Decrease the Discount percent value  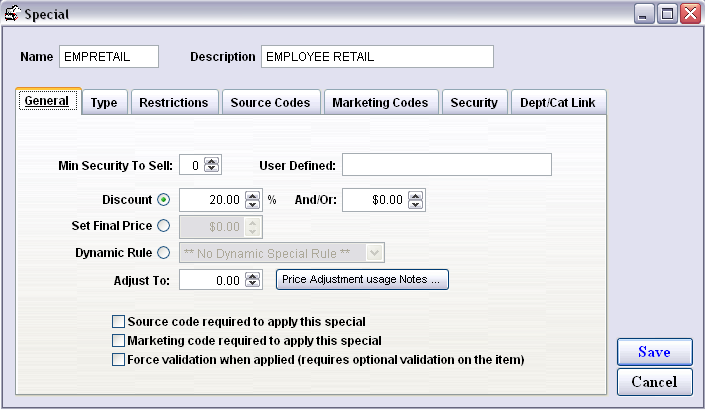point(253,204)
